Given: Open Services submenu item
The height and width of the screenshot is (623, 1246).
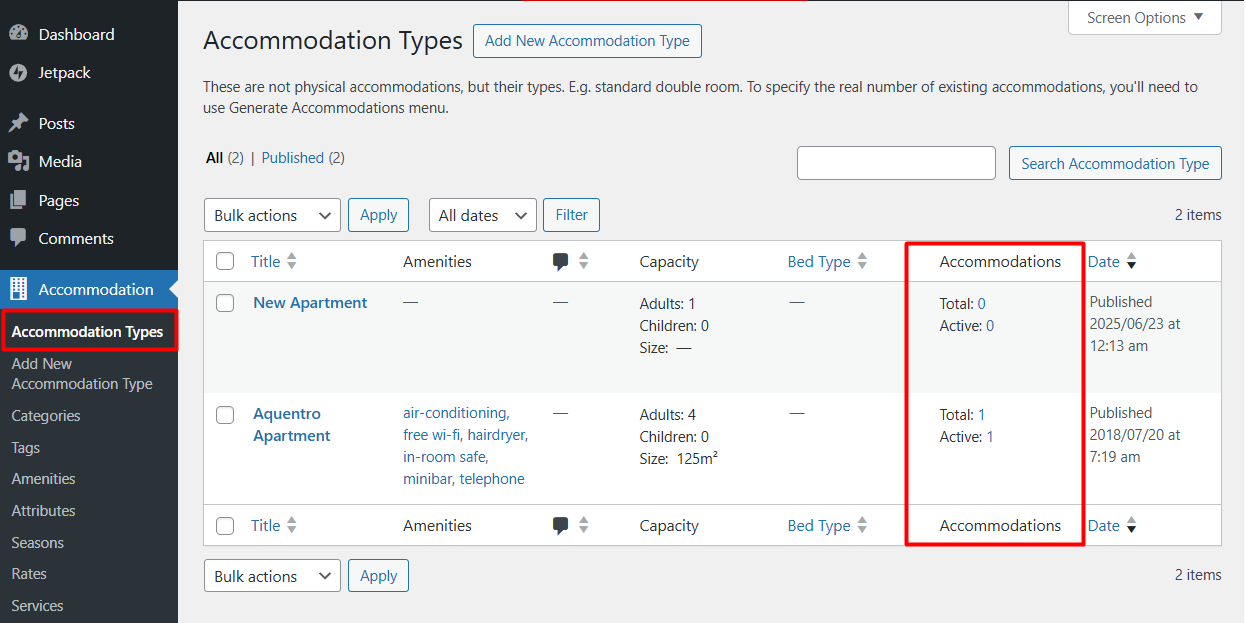Looking at the screenshot, I should coord(37,605).
